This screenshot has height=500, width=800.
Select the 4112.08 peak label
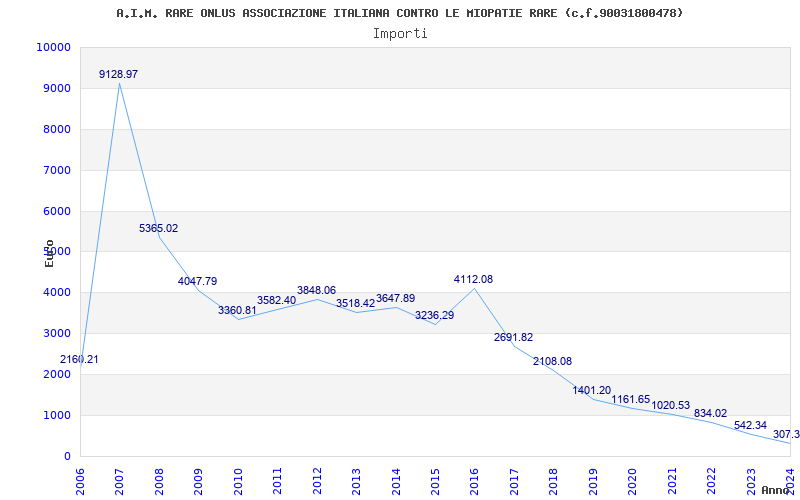(x=473, y=280)
